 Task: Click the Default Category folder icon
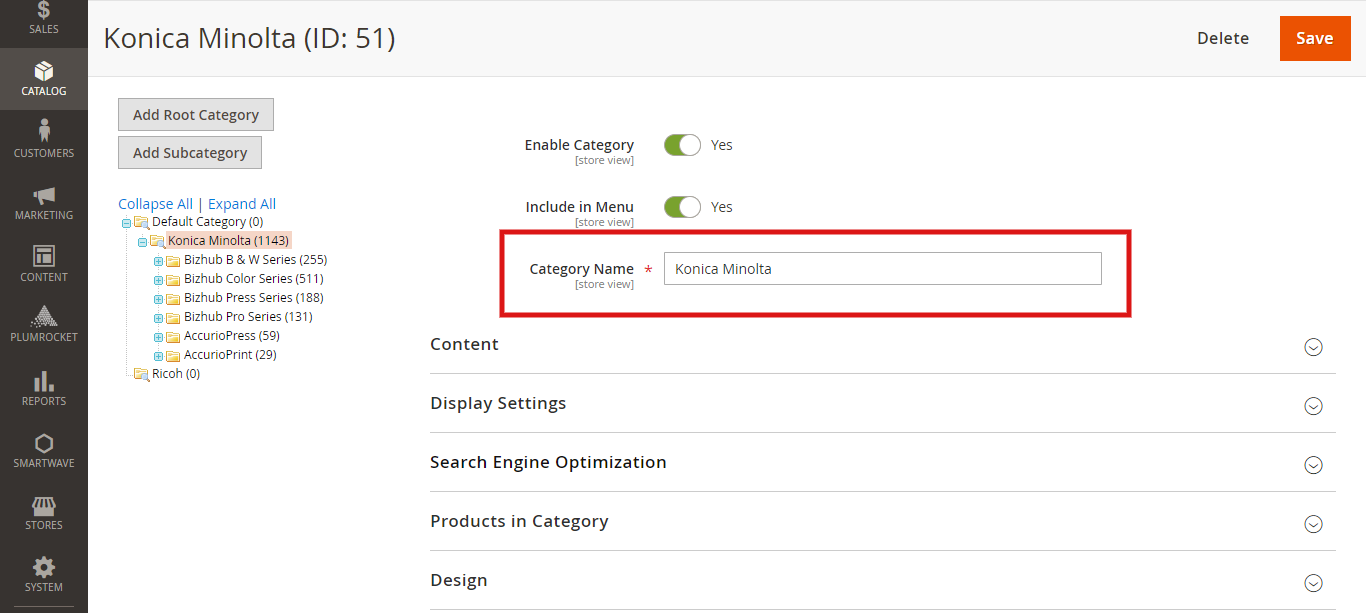point(141,222)
